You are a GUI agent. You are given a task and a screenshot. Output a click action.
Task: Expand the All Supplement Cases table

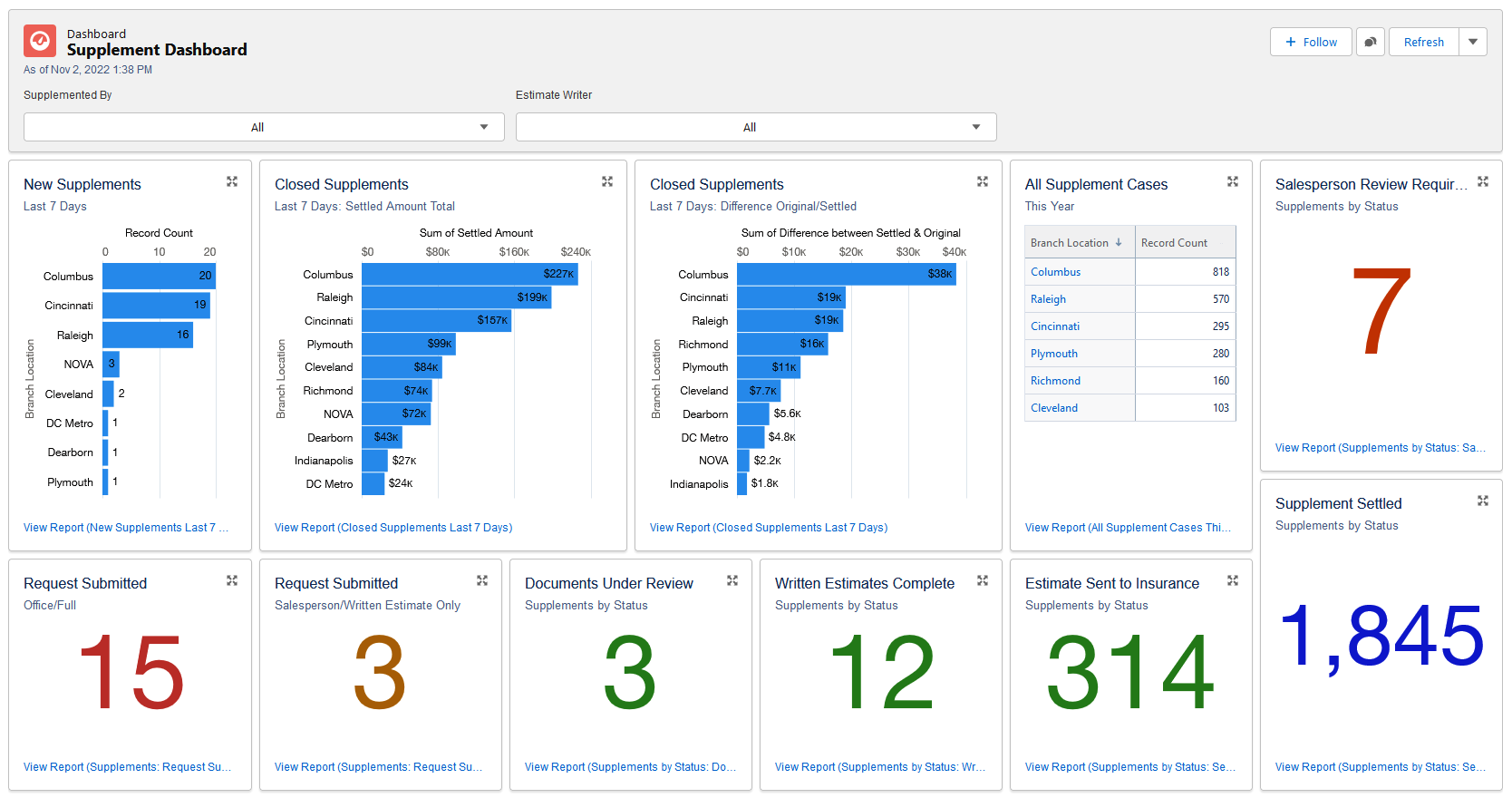1233,181
